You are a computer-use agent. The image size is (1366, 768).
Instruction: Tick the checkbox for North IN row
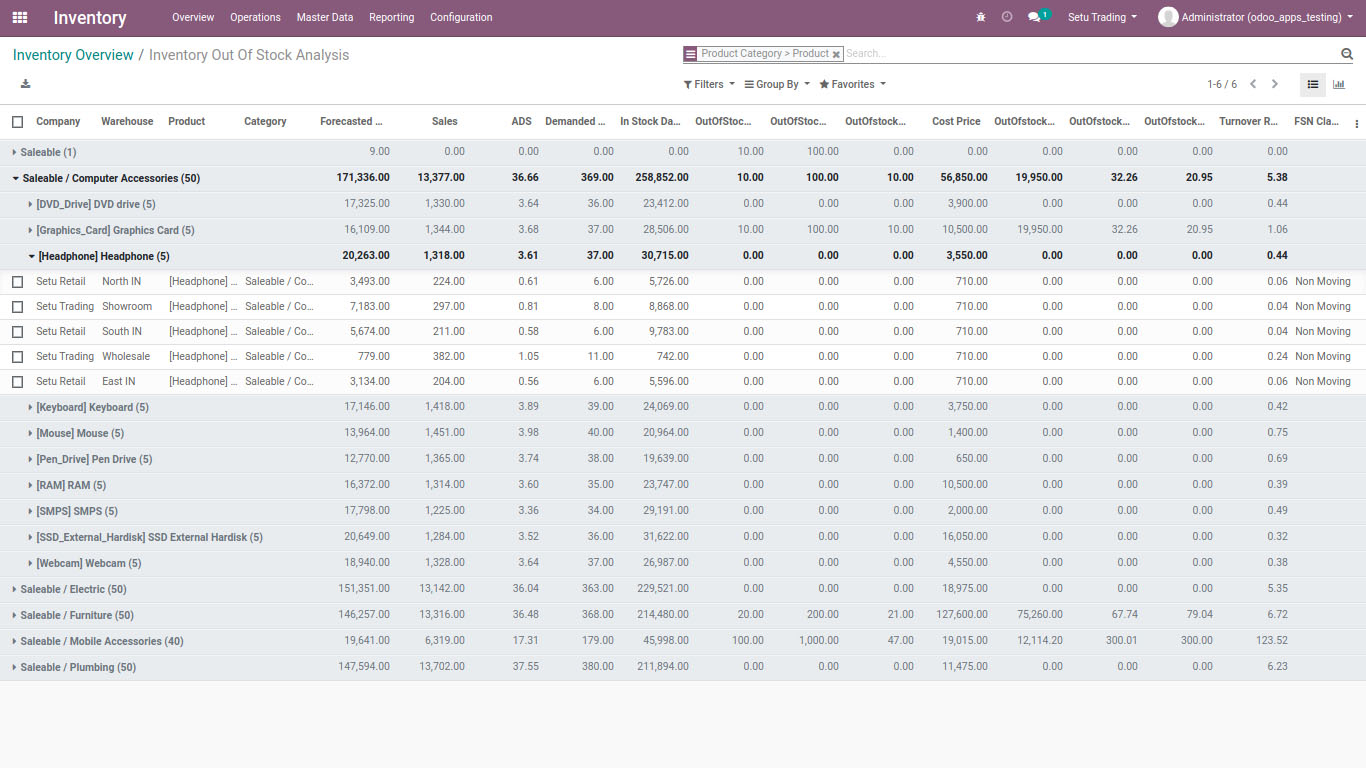coord(17,282)
